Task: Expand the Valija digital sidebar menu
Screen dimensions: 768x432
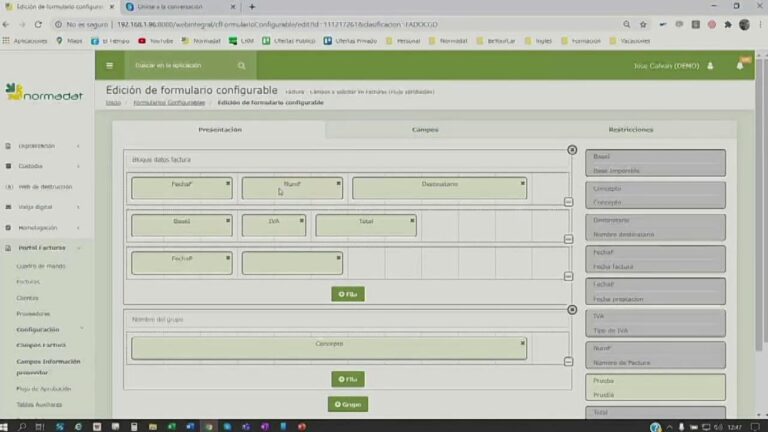Action: 43,207
